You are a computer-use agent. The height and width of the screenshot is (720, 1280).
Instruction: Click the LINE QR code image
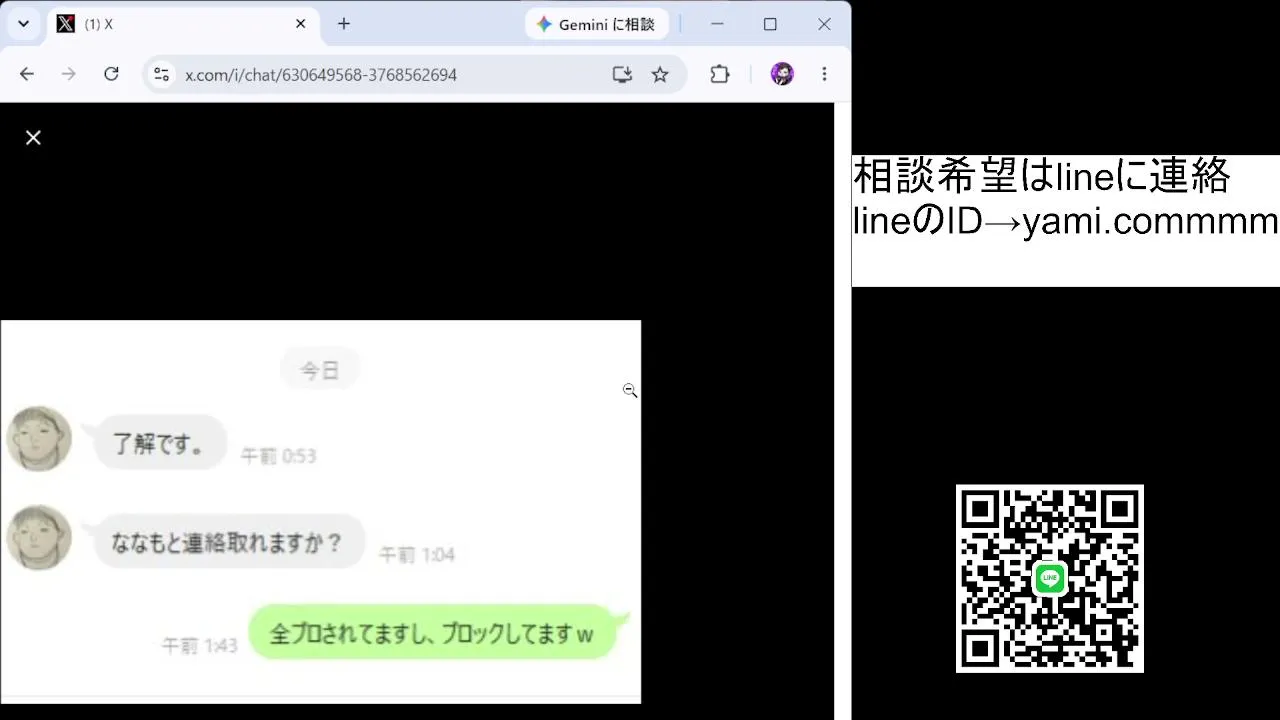(x=1050, y=579)
